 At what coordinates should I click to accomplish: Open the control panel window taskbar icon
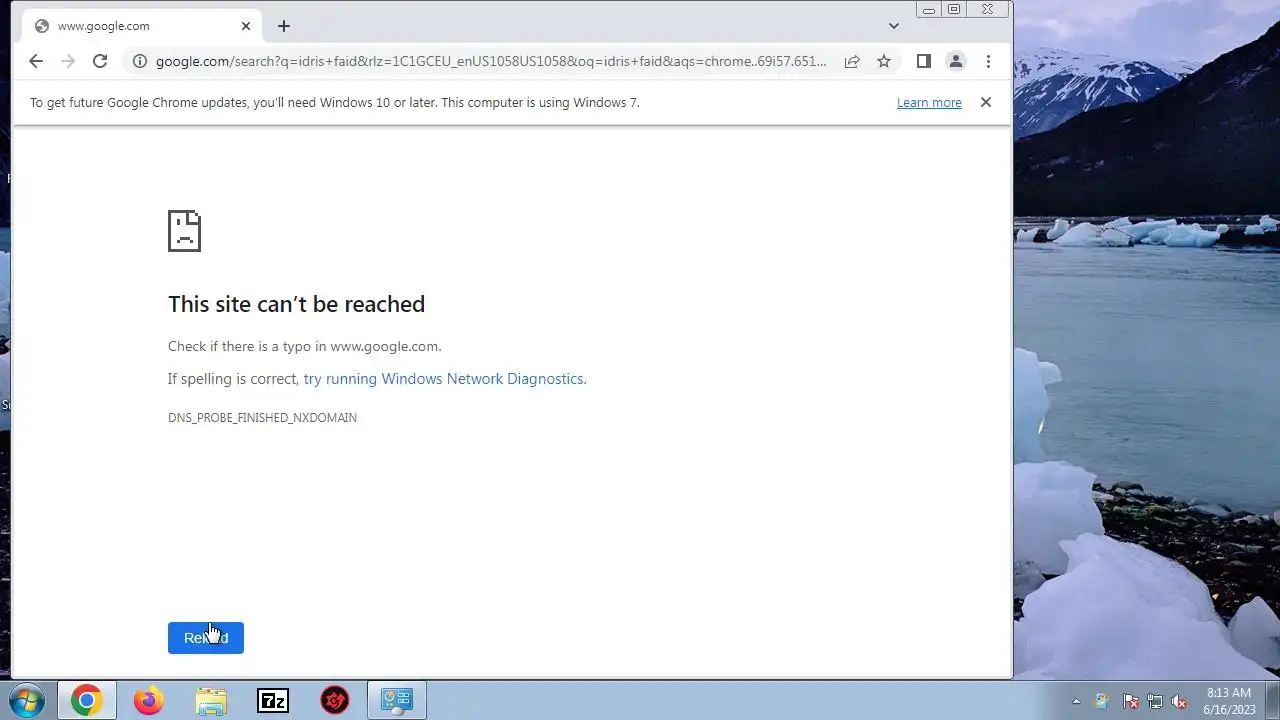[x=397, y=701]
